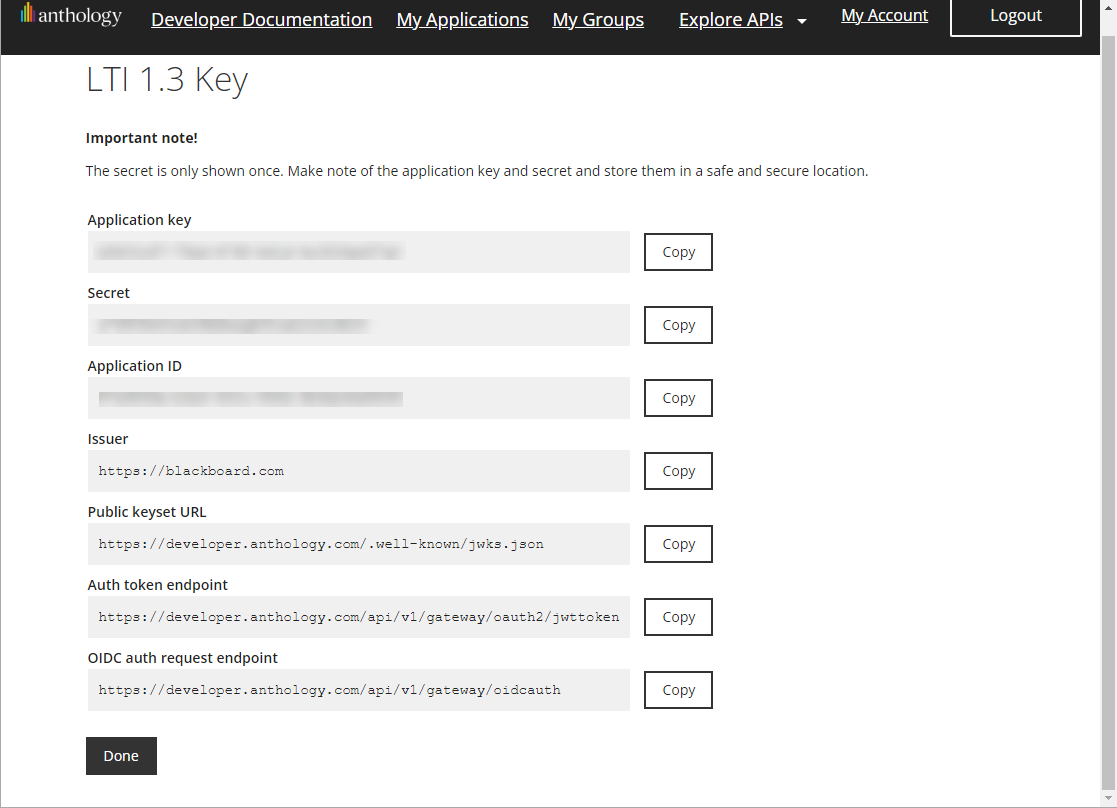The height and width of the screenshot is (808, 1117).
Task: Select the oauth2/jwttoken endpoint text
Action: click(358, 617)
